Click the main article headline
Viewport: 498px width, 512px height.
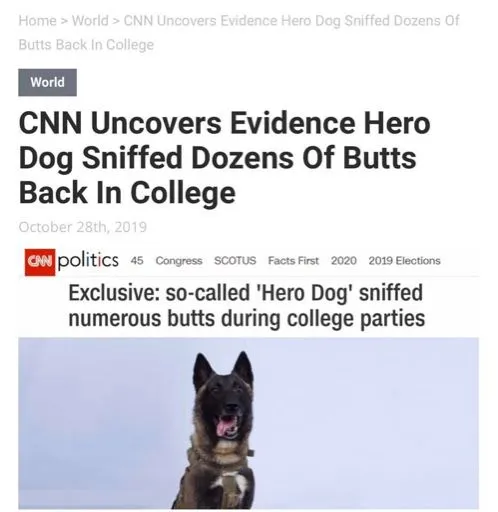point(224,158)
